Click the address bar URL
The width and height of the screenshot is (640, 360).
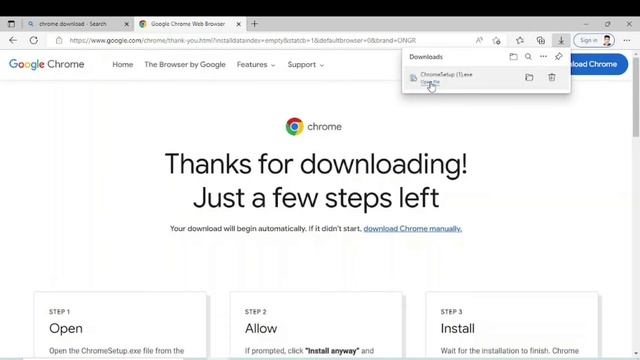pyautogui.click(x=242, y=40)
